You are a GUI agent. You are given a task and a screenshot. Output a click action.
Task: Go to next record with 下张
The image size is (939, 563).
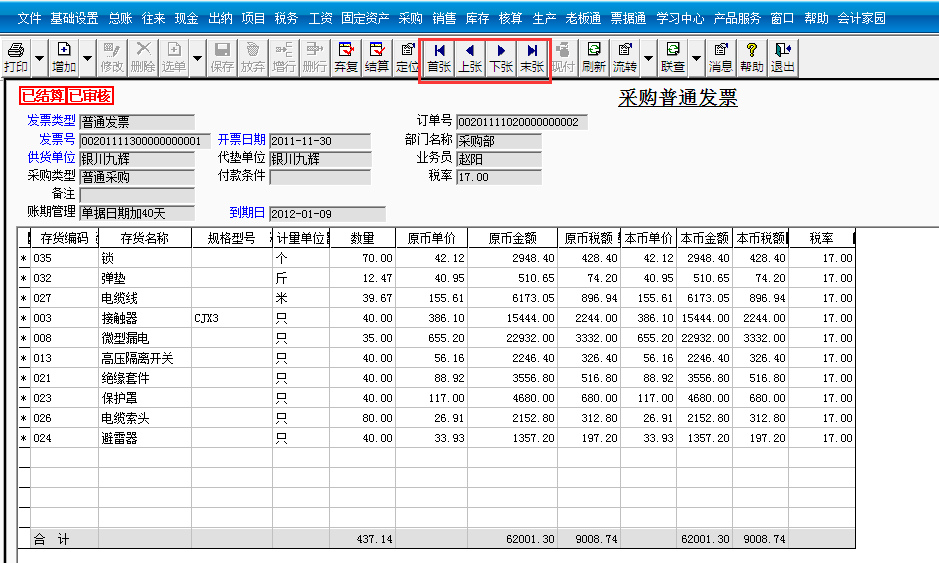point(501,58)
